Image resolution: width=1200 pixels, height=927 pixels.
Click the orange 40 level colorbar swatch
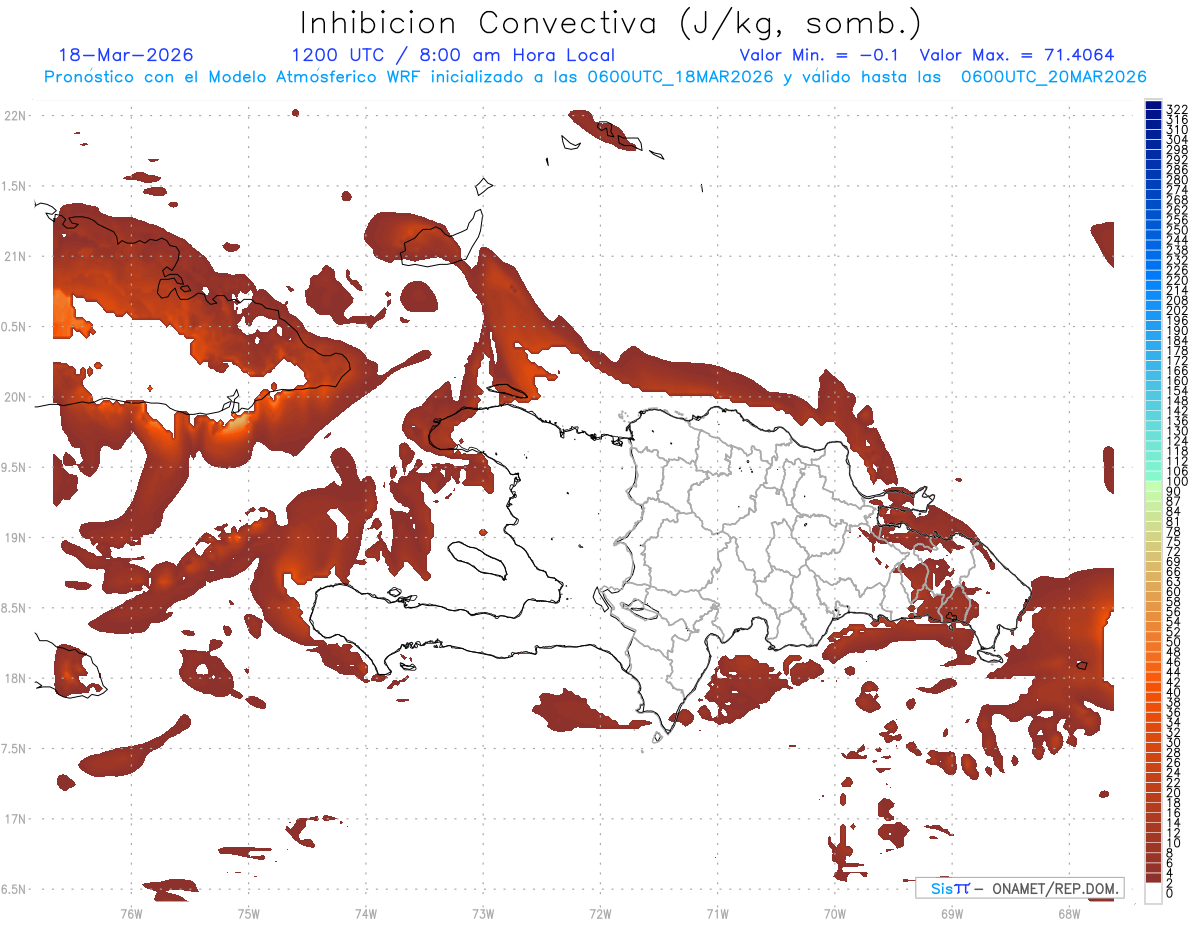[1153, 692]
